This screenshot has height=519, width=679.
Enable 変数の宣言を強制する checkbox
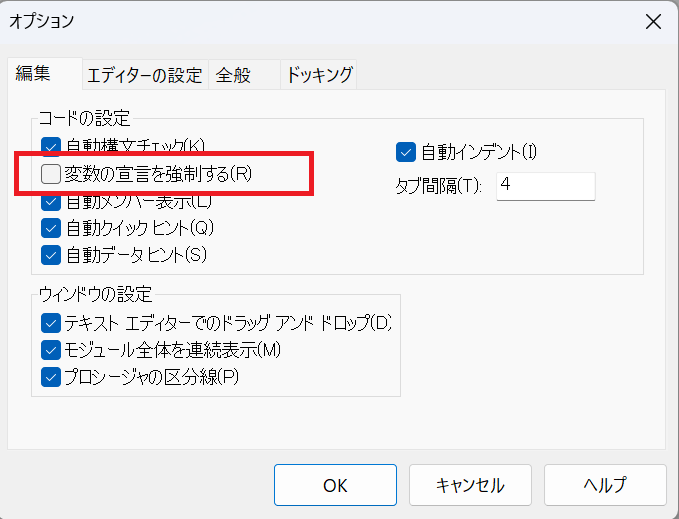tap(52, 174)
